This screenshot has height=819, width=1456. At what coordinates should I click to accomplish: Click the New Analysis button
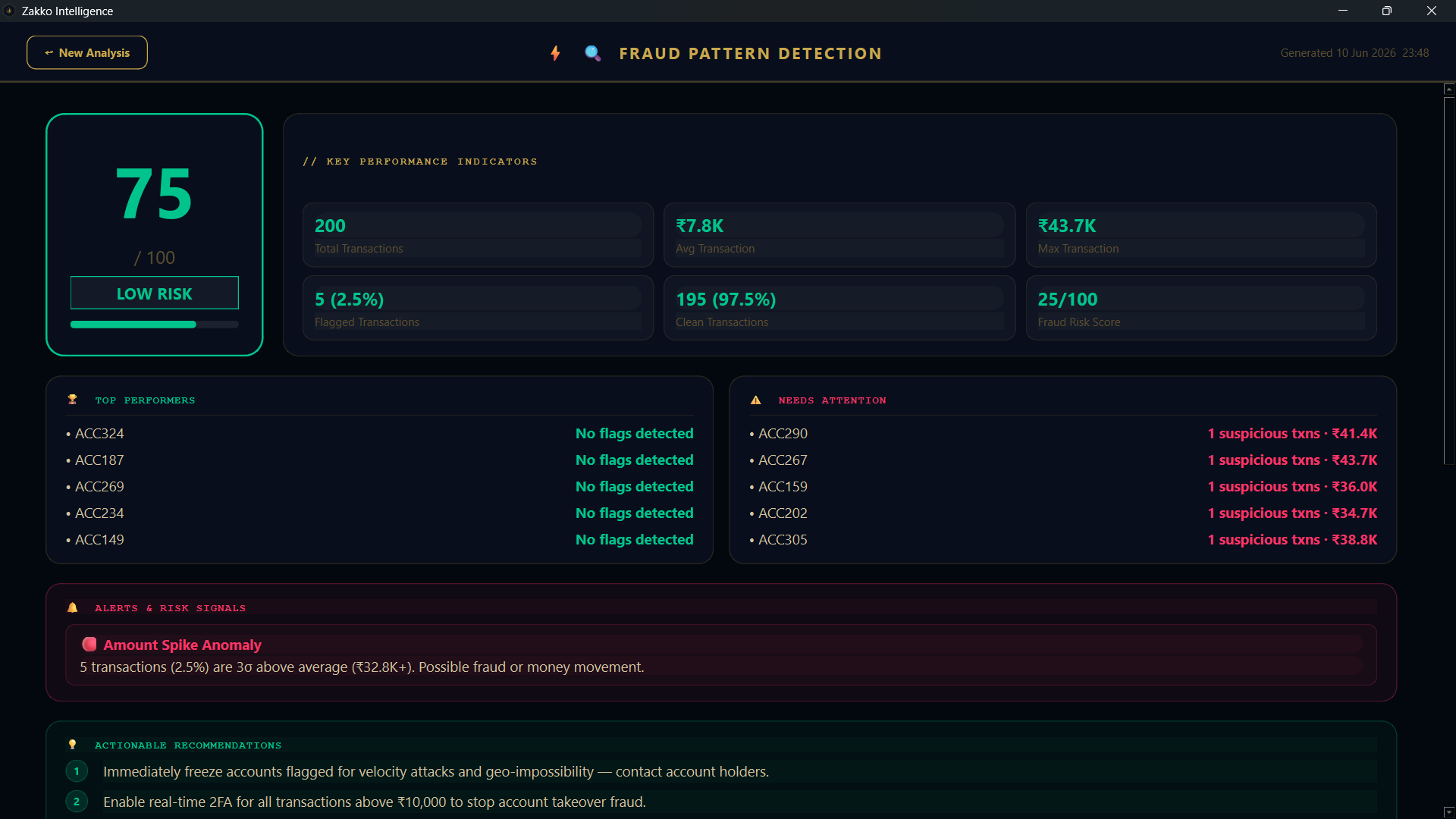point(87,52)
